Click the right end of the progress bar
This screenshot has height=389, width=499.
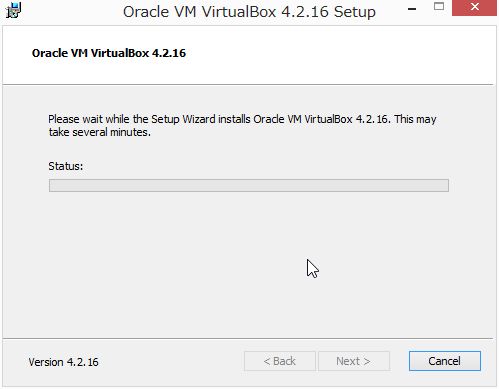coord(442,186)
